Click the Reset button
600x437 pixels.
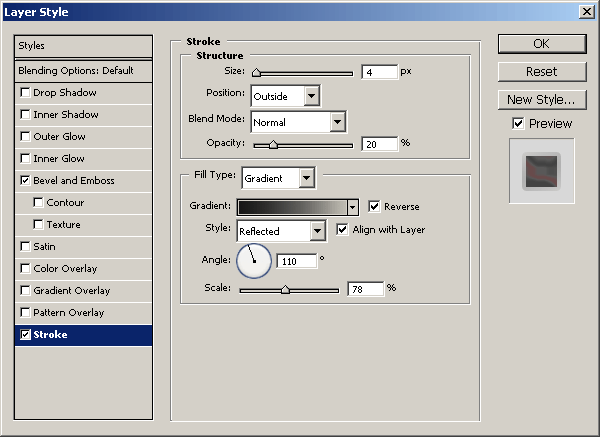pyautogui.click(x=541, y=72)
